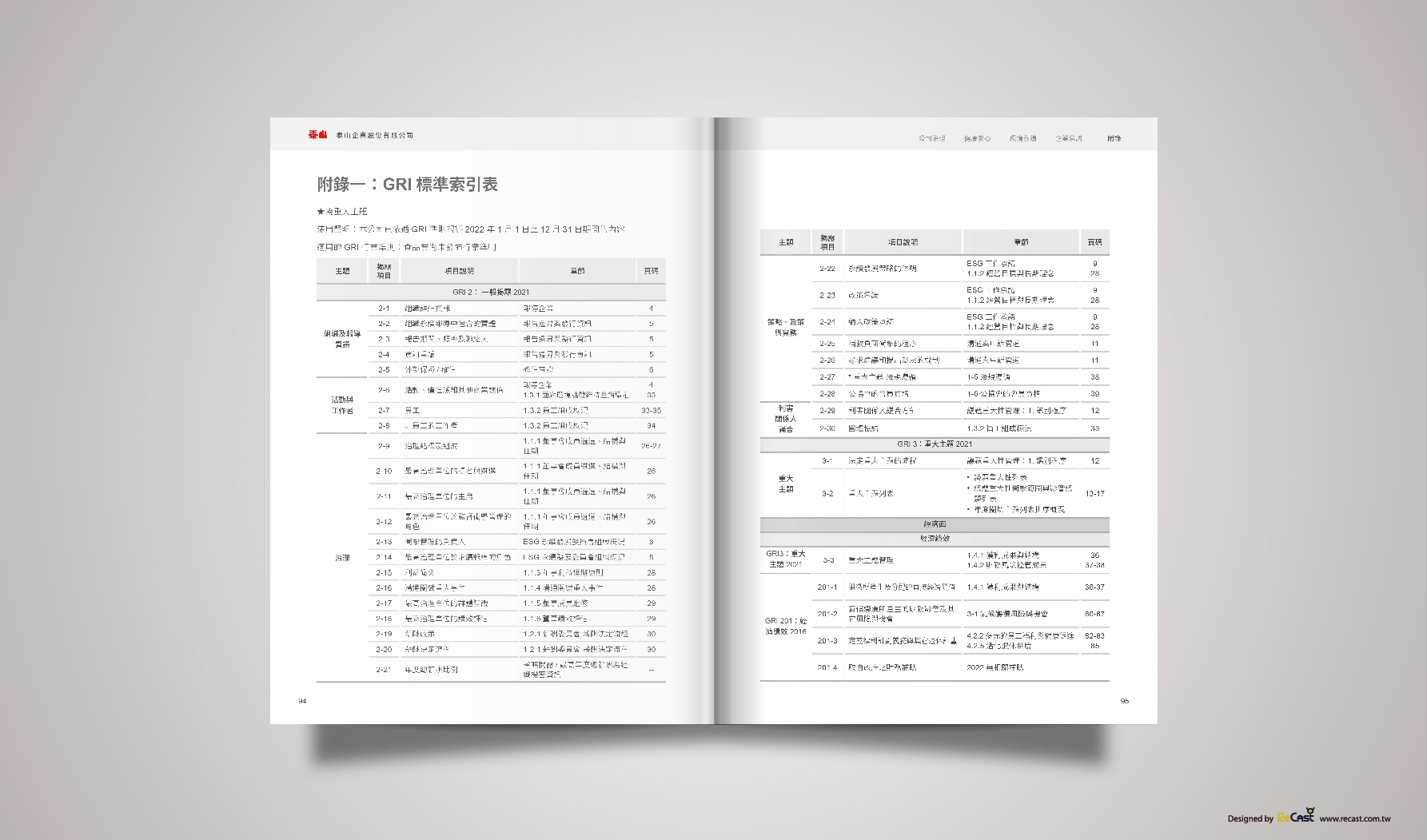Click page range '33-35' in the left table
Screen dimensions: 1427x840
(651, 411)
